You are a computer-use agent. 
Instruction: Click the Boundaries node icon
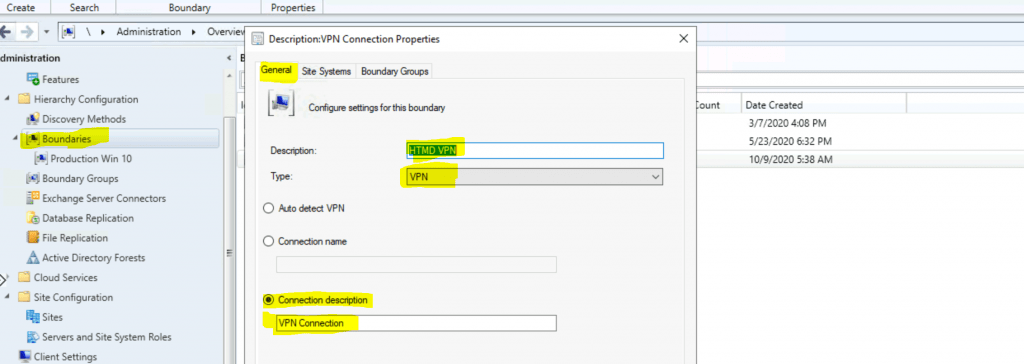point(33,139)
